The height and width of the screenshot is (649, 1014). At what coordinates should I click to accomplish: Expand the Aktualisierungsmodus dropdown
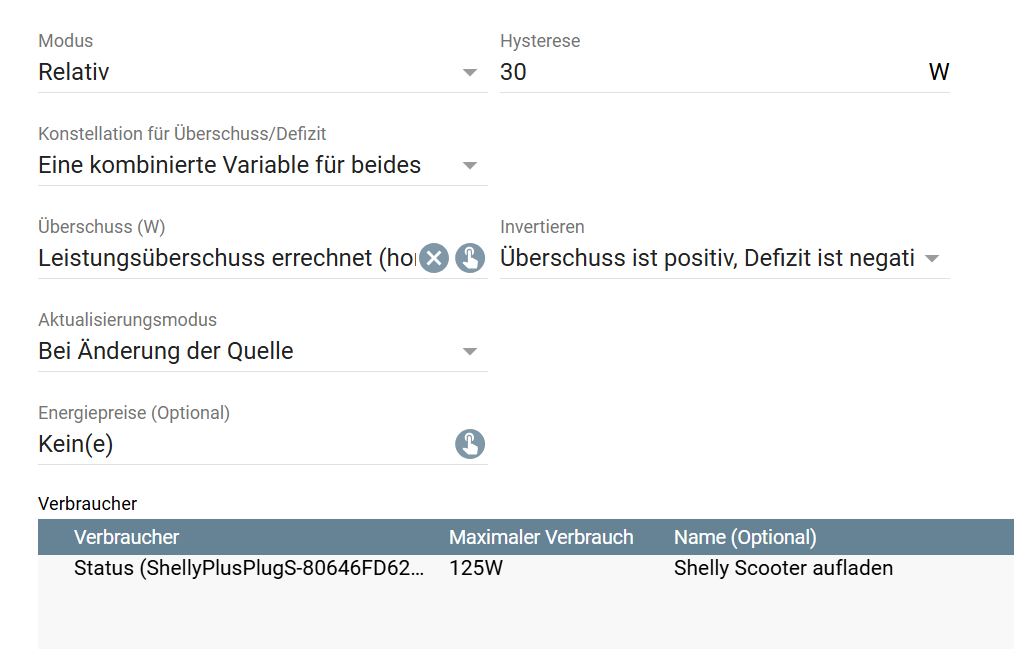[470, 351]
